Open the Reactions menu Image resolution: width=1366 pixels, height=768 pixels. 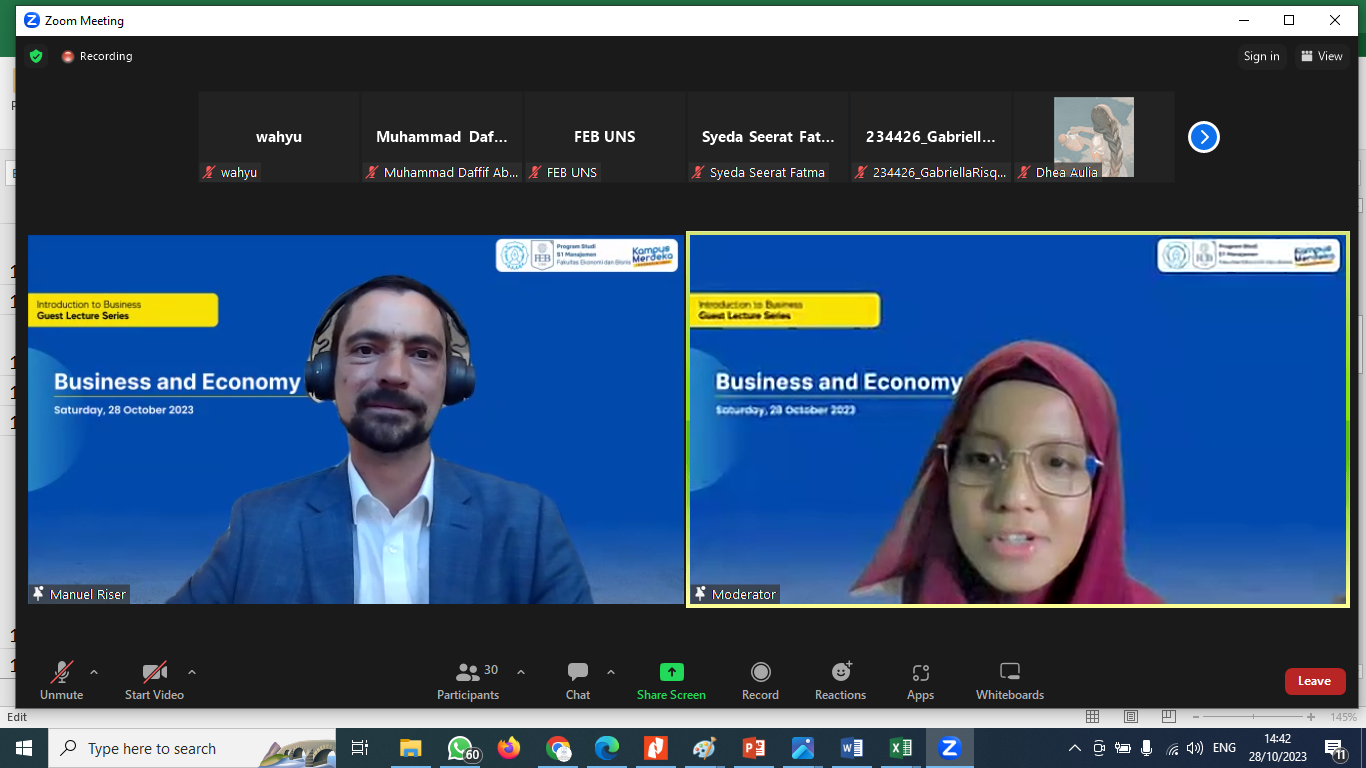tap(840, 682)
